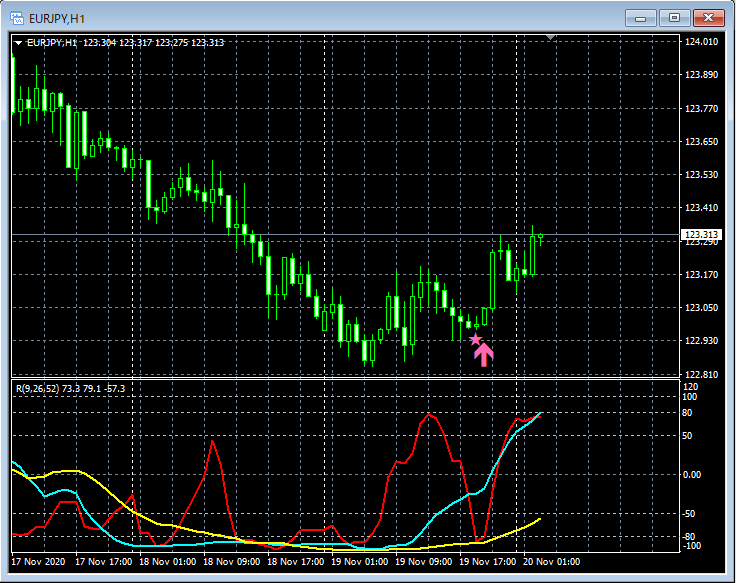This screenshot has height=583, width=737.
Task: Click the divider between chart and indicator
Action: pyautogui.click(x=345, y=379)
